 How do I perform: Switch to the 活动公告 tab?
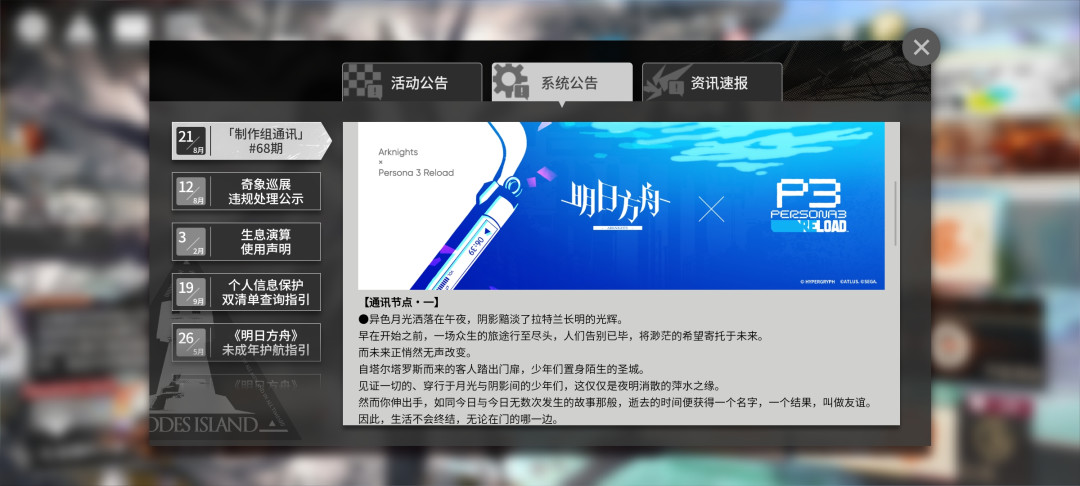[412, 83]
